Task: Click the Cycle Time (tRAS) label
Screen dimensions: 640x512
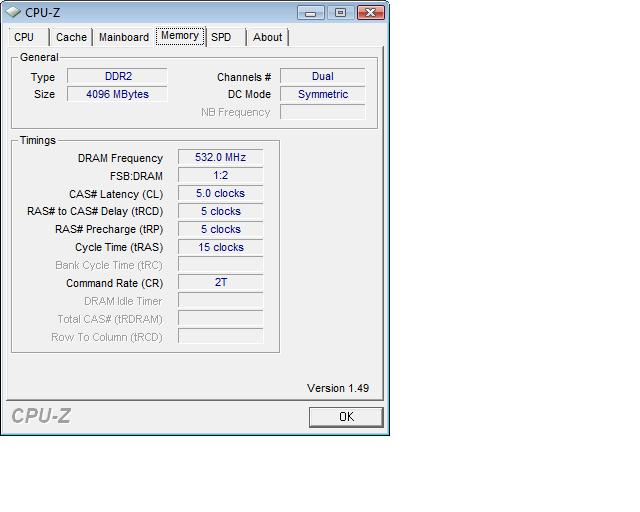Action: 119,247
